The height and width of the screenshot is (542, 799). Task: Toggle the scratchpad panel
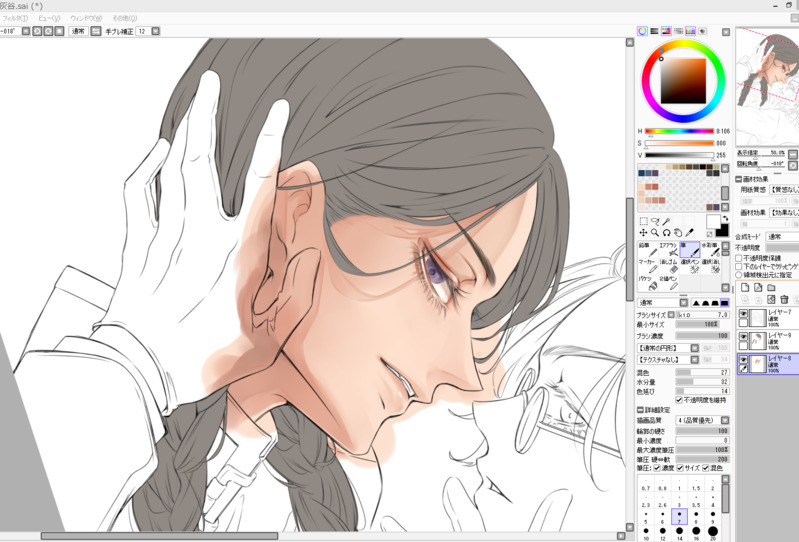click(703, 31)
